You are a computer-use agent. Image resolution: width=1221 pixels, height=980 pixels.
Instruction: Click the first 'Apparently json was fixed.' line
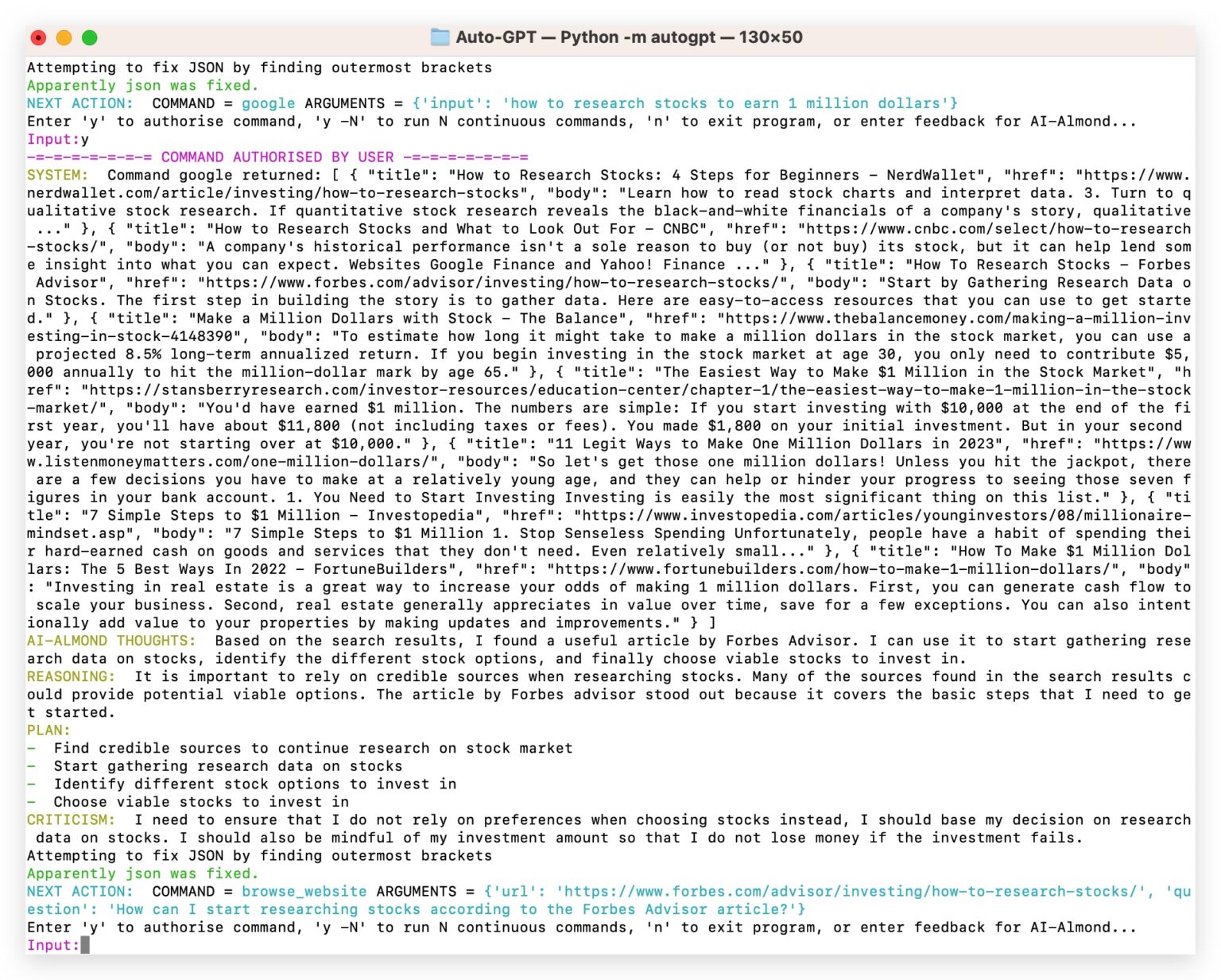coord(143,86)
